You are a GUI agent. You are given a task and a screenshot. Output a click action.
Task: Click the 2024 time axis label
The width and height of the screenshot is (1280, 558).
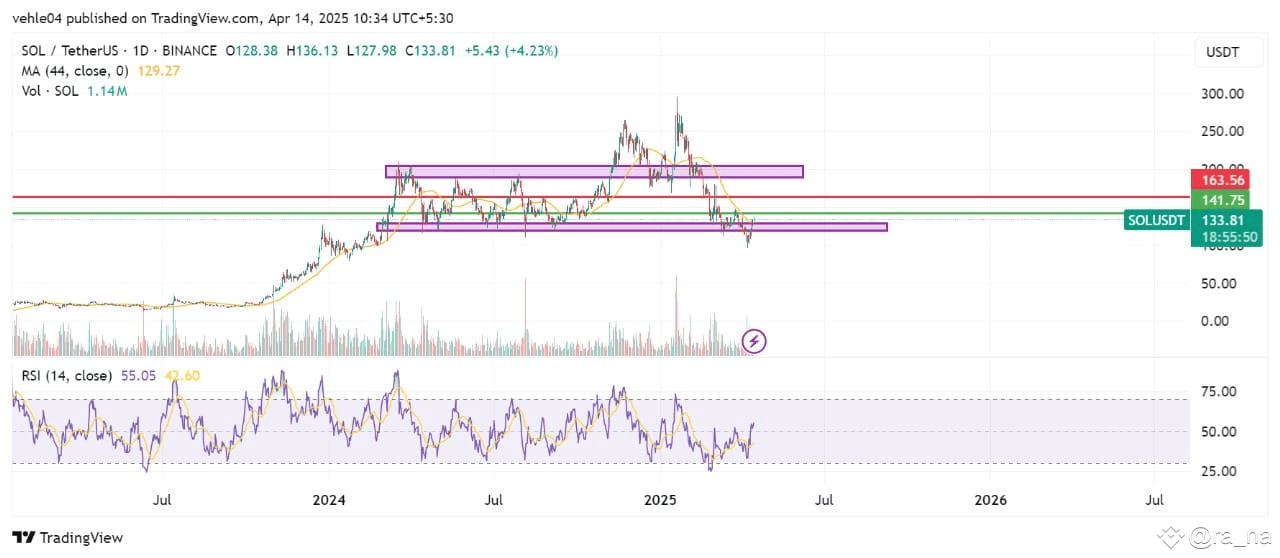(x=328, y=499)
